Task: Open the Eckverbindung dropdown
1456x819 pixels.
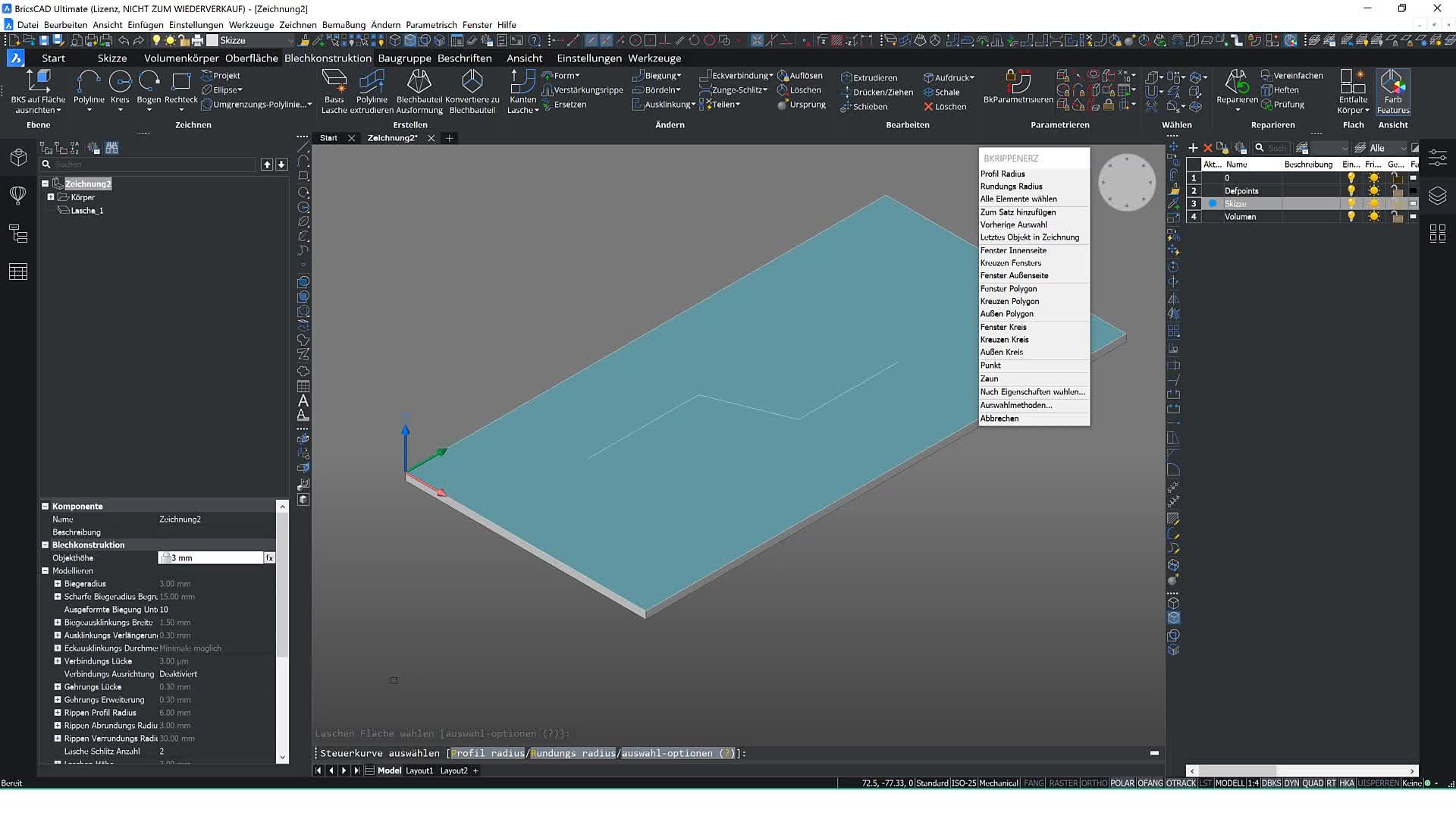Action: pos(736,76)
